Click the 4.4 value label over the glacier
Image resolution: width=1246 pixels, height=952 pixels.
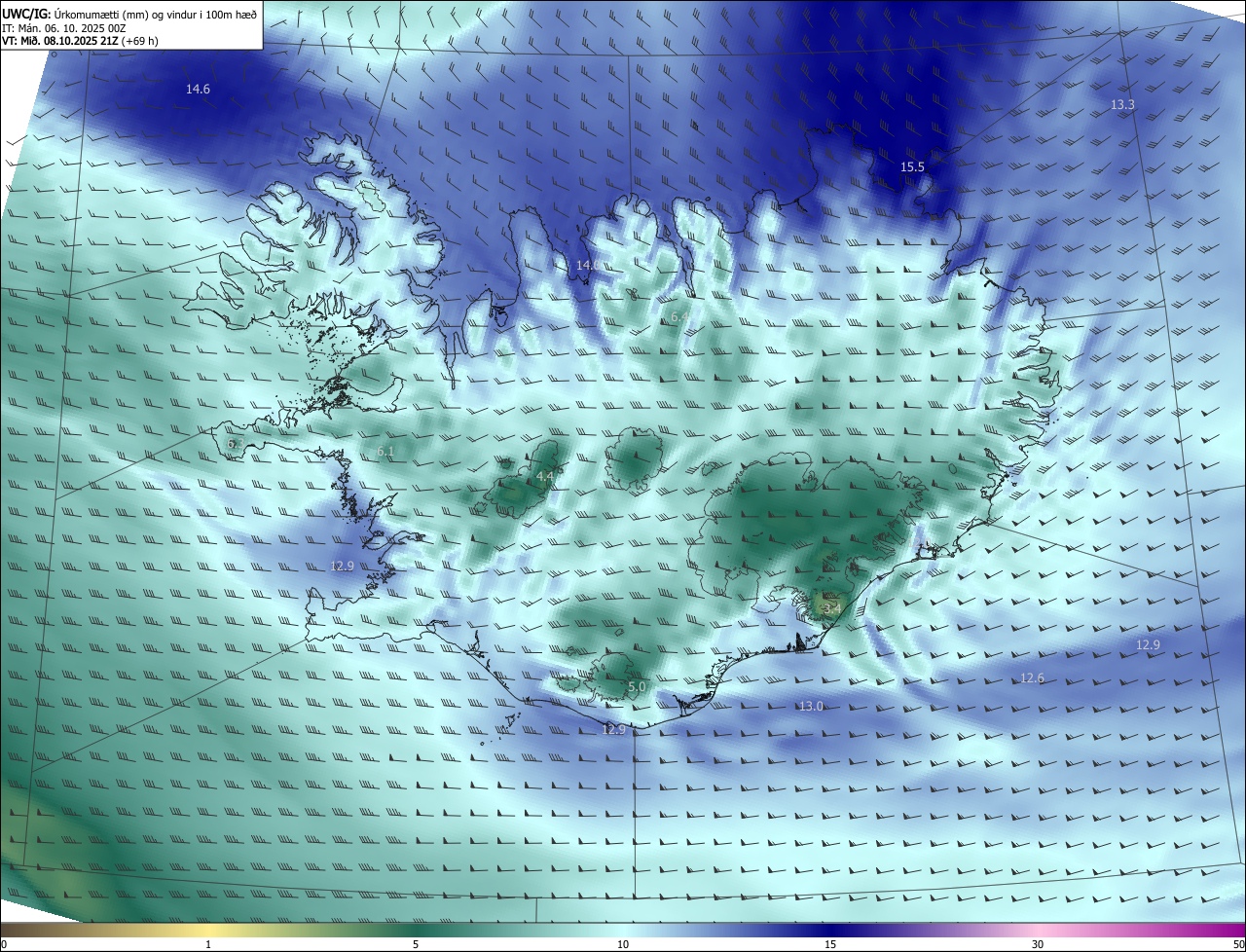pyautogui.click(x=545, y=476)
